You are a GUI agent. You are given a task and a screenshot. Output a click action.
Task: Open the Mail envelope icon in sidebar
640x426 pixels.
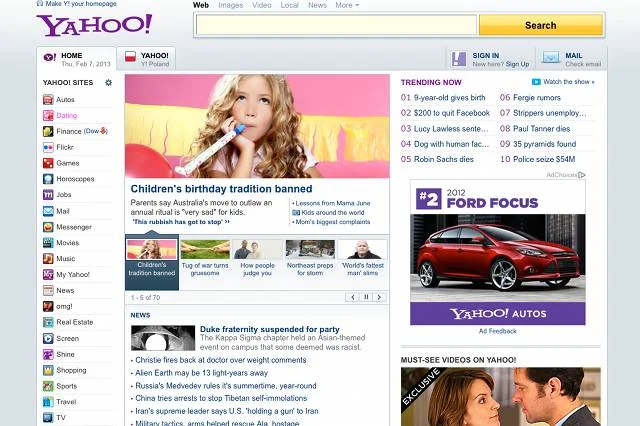click(48, 211)
